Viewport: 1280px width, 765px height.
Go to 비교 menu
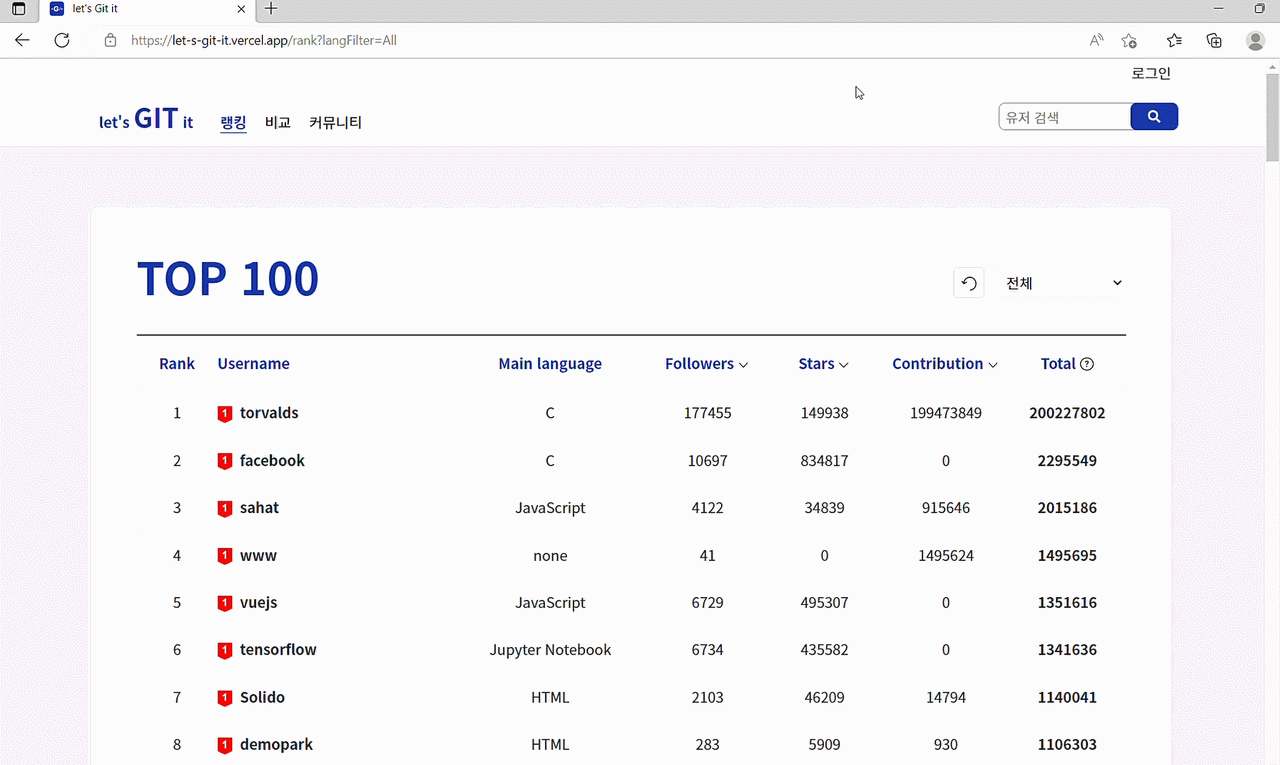(x=278, y=123)
